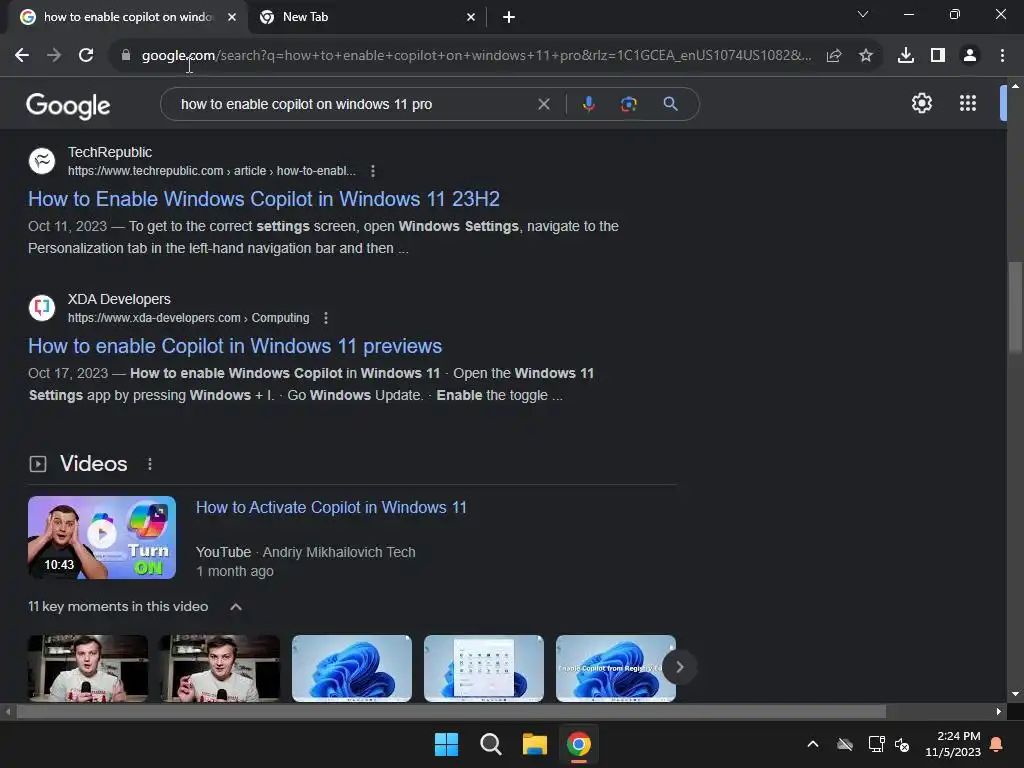Click the techrepublic.com URL breadcrumb
Screen dimensions: 1024x768
(x=212, y=171)
